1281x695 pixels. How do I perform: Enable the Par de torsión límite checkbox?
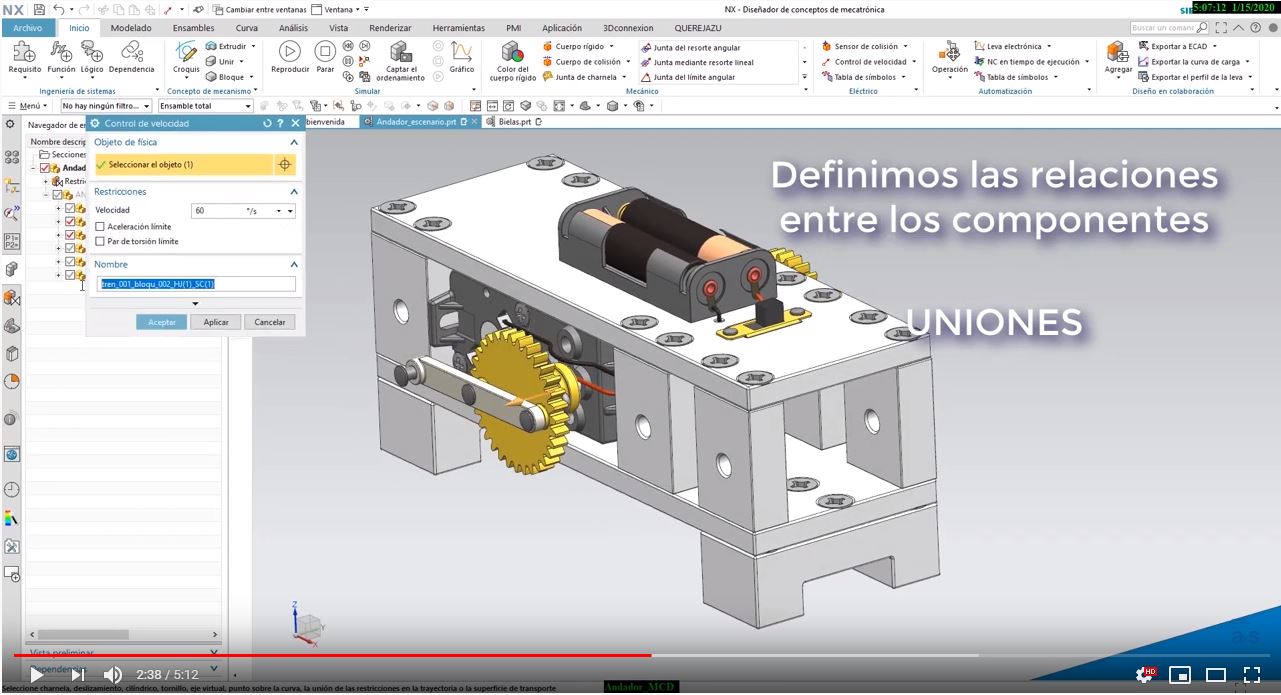click(100, 241)
